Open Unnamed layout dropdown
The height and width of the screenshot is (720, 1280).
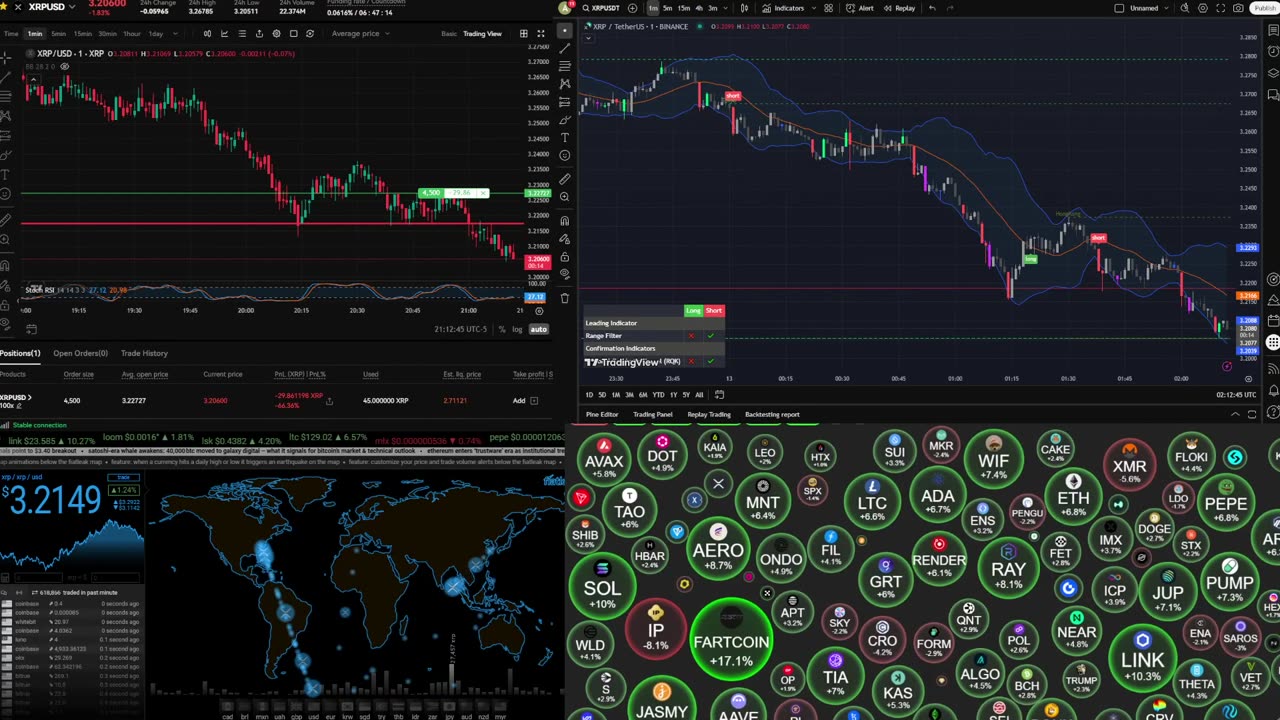(x=1148, y=8)
